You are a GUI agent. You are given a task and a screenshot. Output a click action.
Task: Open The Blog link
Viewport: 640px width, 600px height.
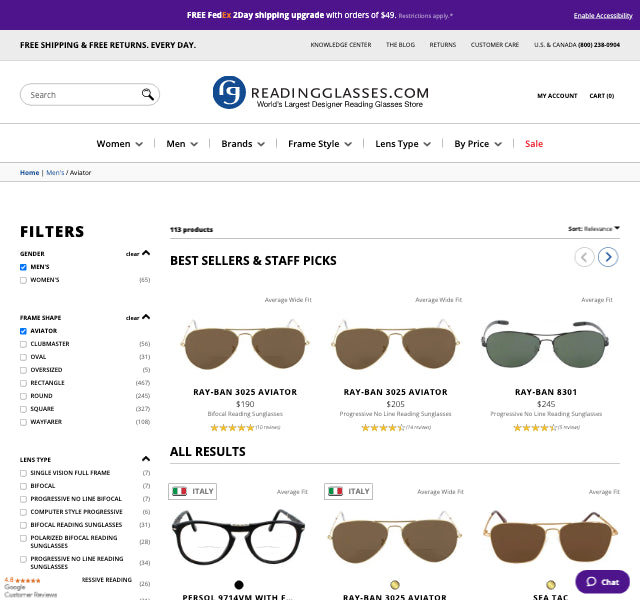[400, 44]
